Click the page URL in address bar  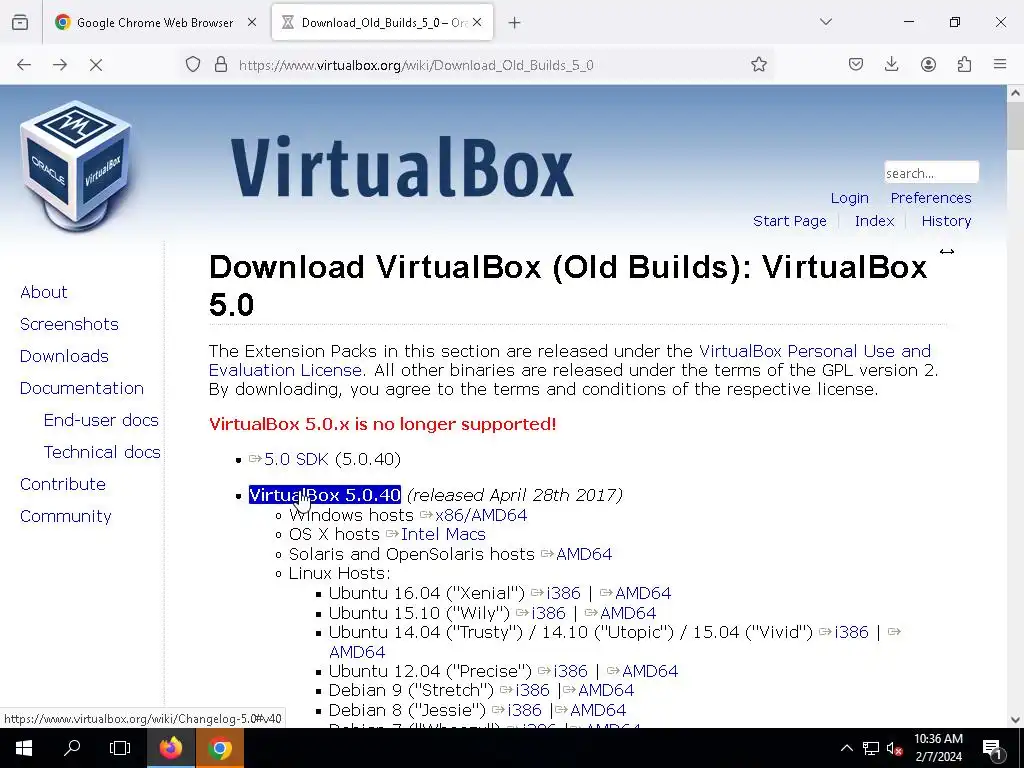click(x=416, y=65)
